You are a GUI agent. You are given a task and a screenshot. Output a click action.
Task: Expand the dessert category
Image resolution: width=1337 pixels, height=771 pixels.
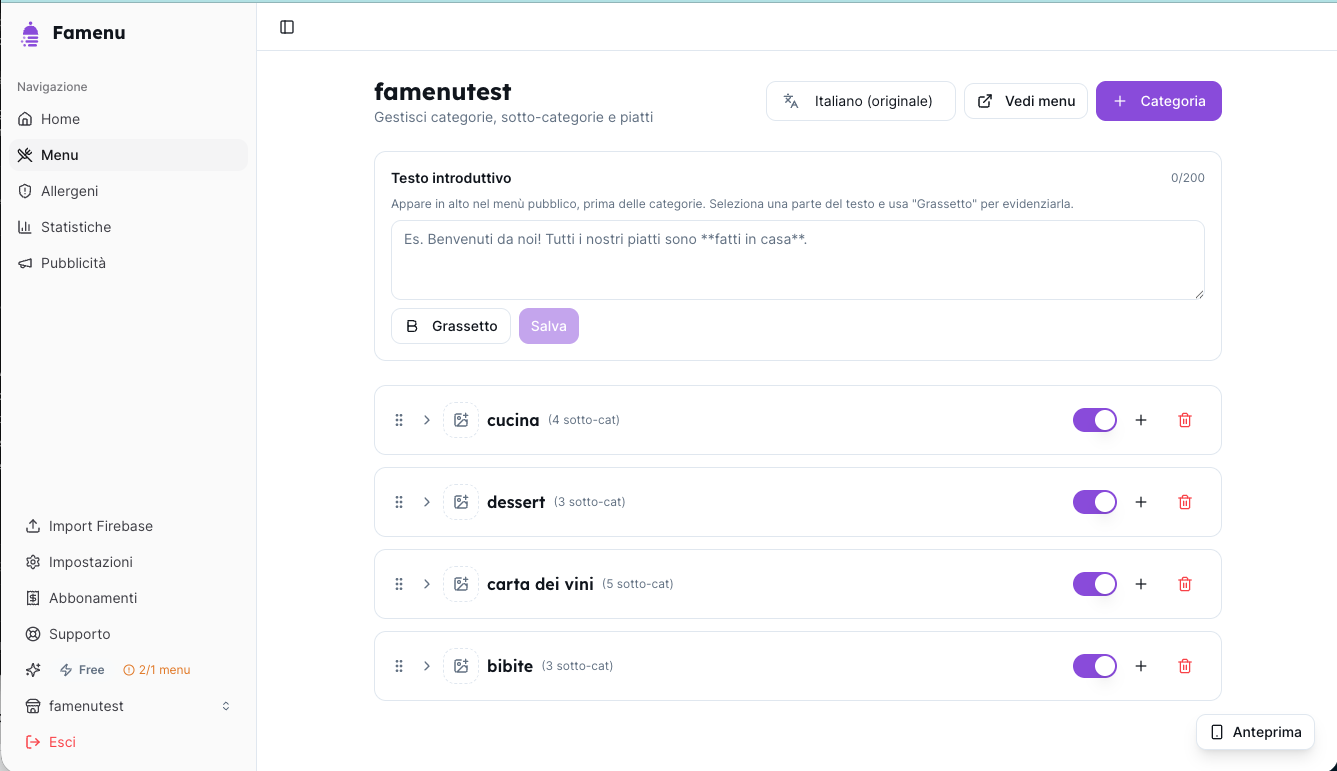pyautogui.click(x=427, y=502)
